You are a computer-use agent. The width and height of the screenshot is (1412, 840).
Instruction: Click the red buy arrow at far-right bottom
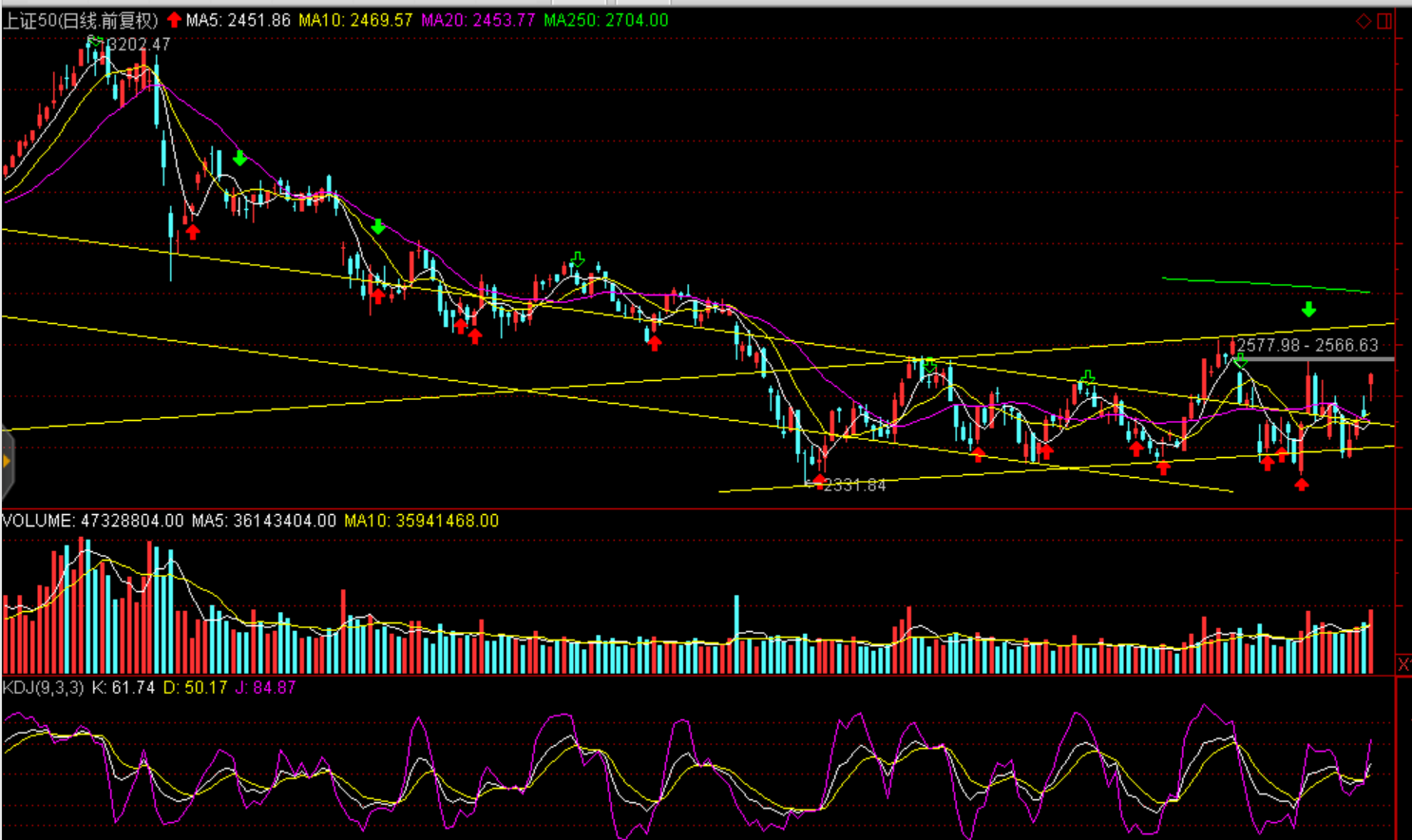point(1302,485)
